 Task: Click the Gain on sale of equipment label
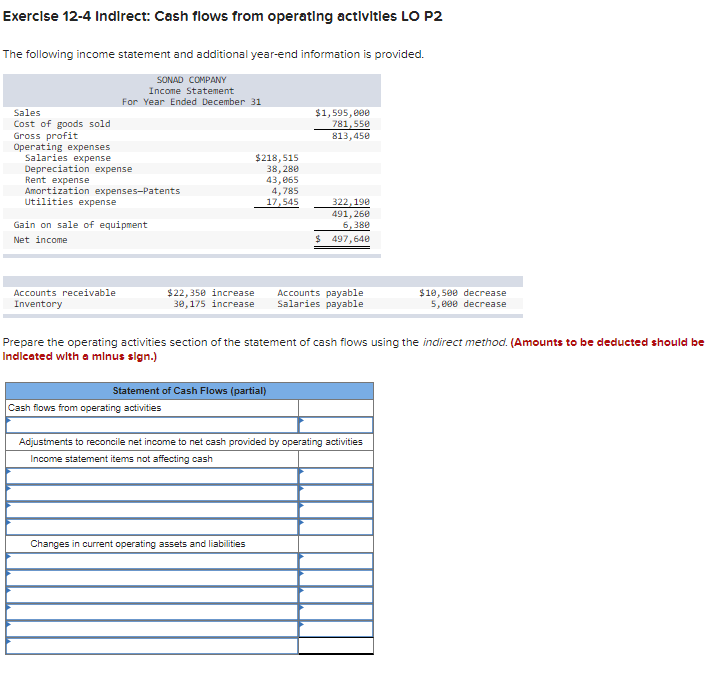[x=81, y=225]
